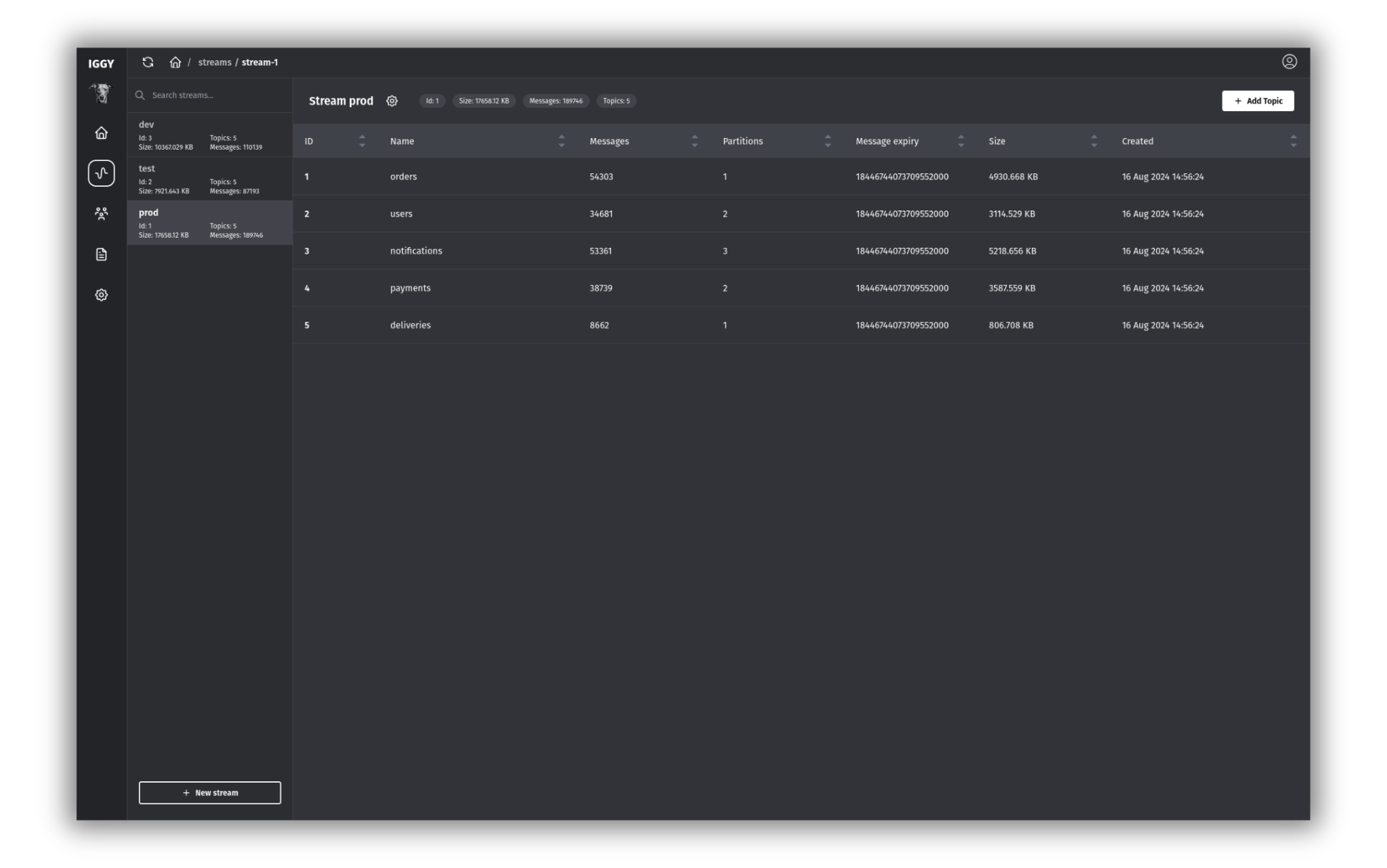Click streams in the breadcrumb
The height and width of the screenshot is (868, 1387).
(x=215, y=62)
